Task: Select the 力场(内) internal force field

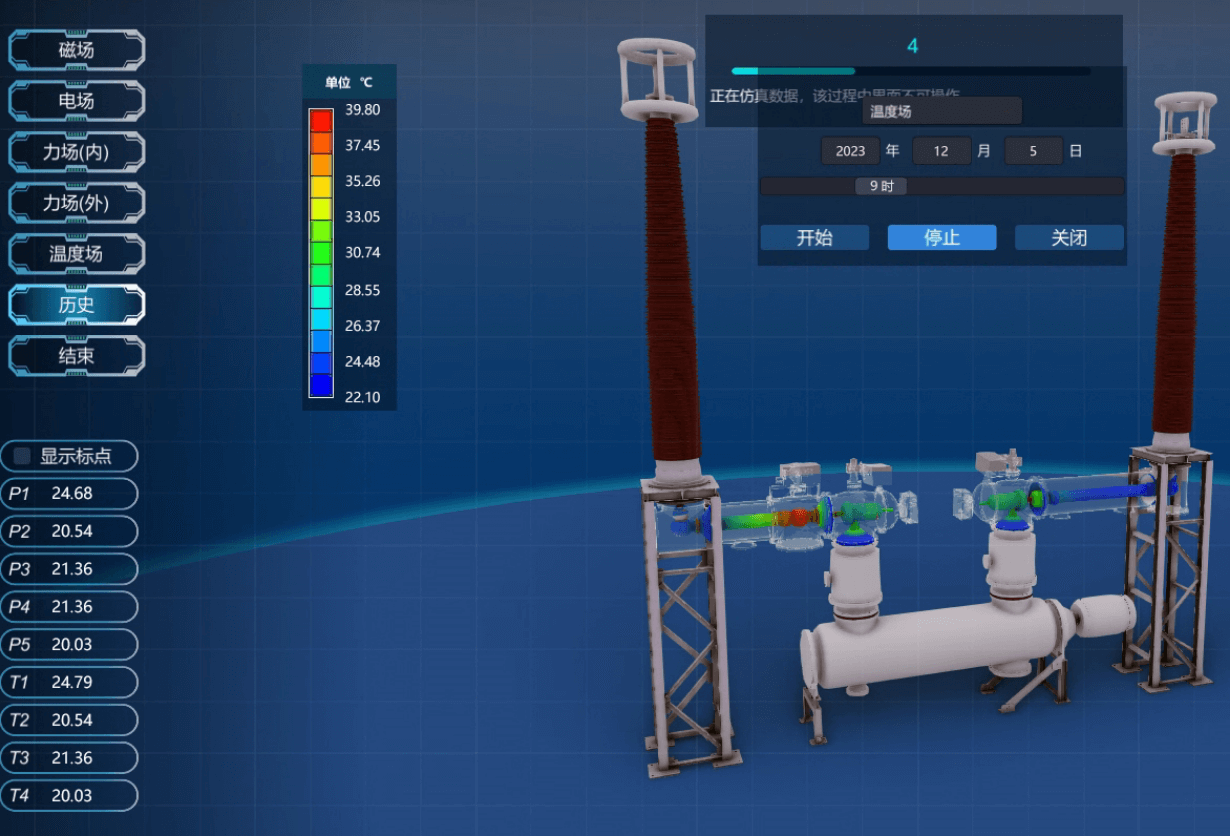Action: [77, 152]
